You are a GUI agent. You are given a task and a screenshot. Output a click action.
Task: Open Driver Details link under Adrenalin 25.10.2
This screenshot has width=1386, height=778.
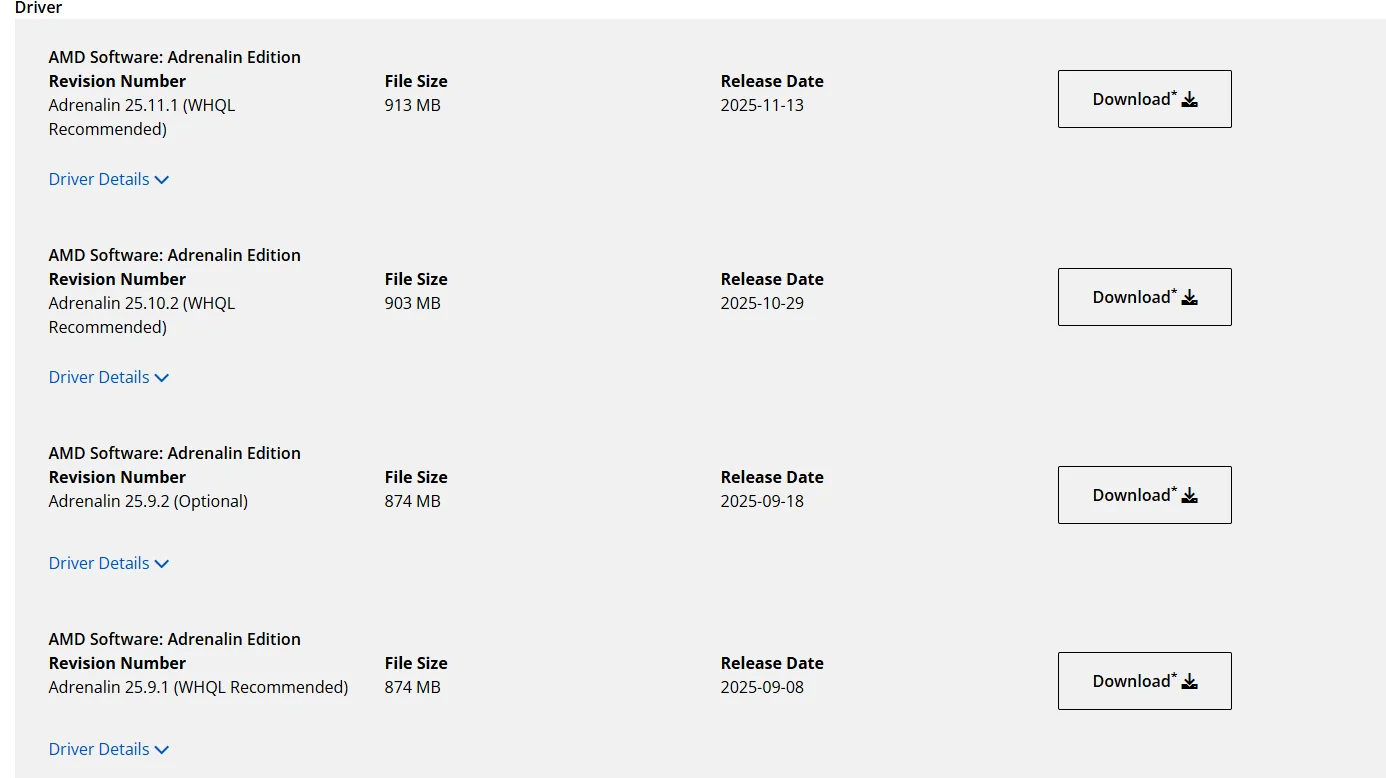pos(99,377)
